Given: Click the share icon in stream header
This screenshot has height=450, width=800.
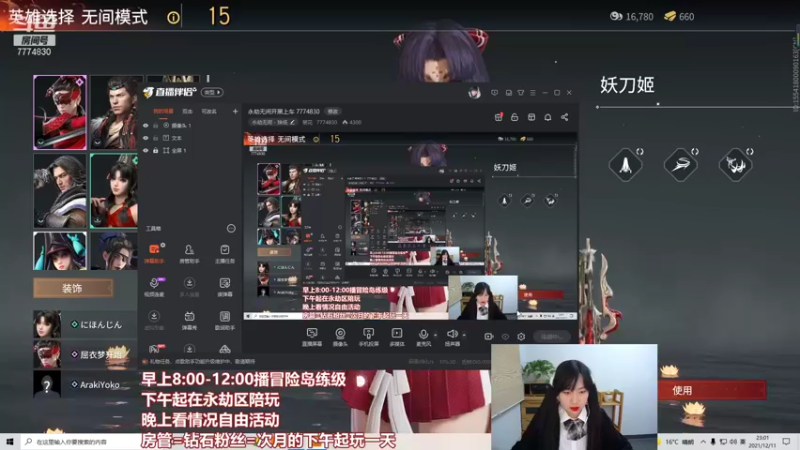Looking at the screenshot, I should point(565,117).
